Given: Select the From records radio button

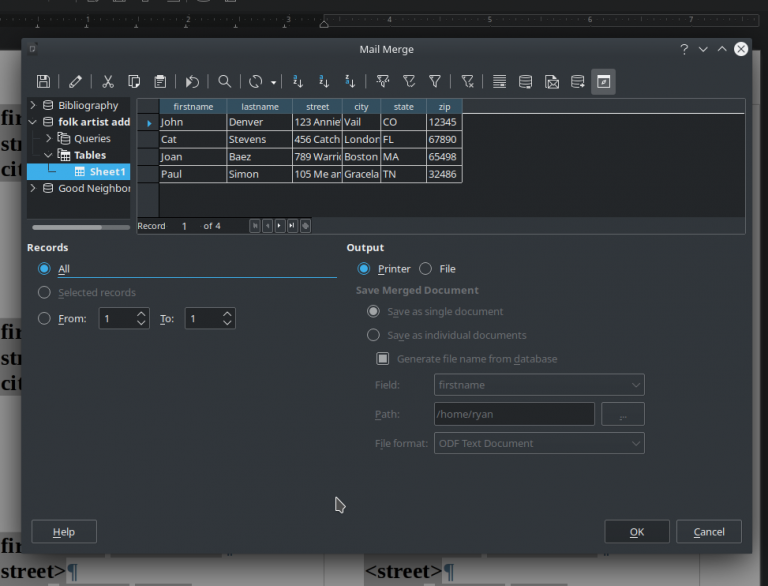Looking at the screenshot, I should coord(44,319).
